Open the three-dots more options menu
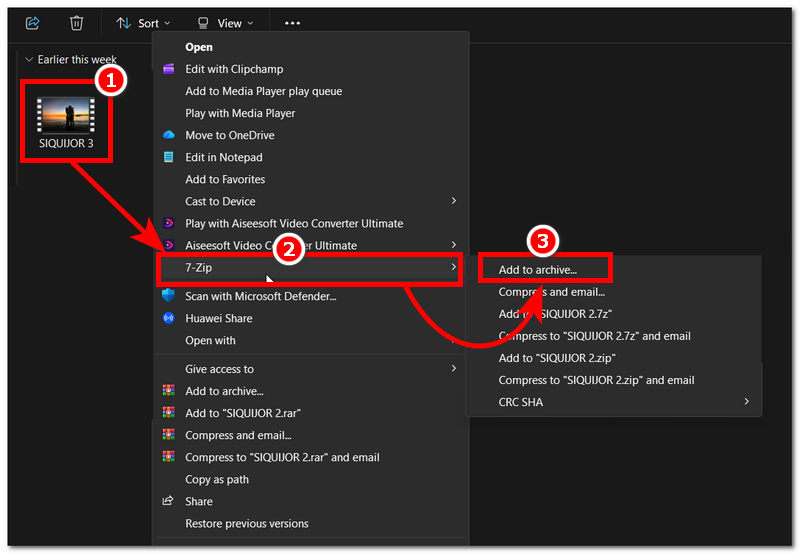This screenshot has width=800, height=554. pyautogui.click(x=292, y=23)
